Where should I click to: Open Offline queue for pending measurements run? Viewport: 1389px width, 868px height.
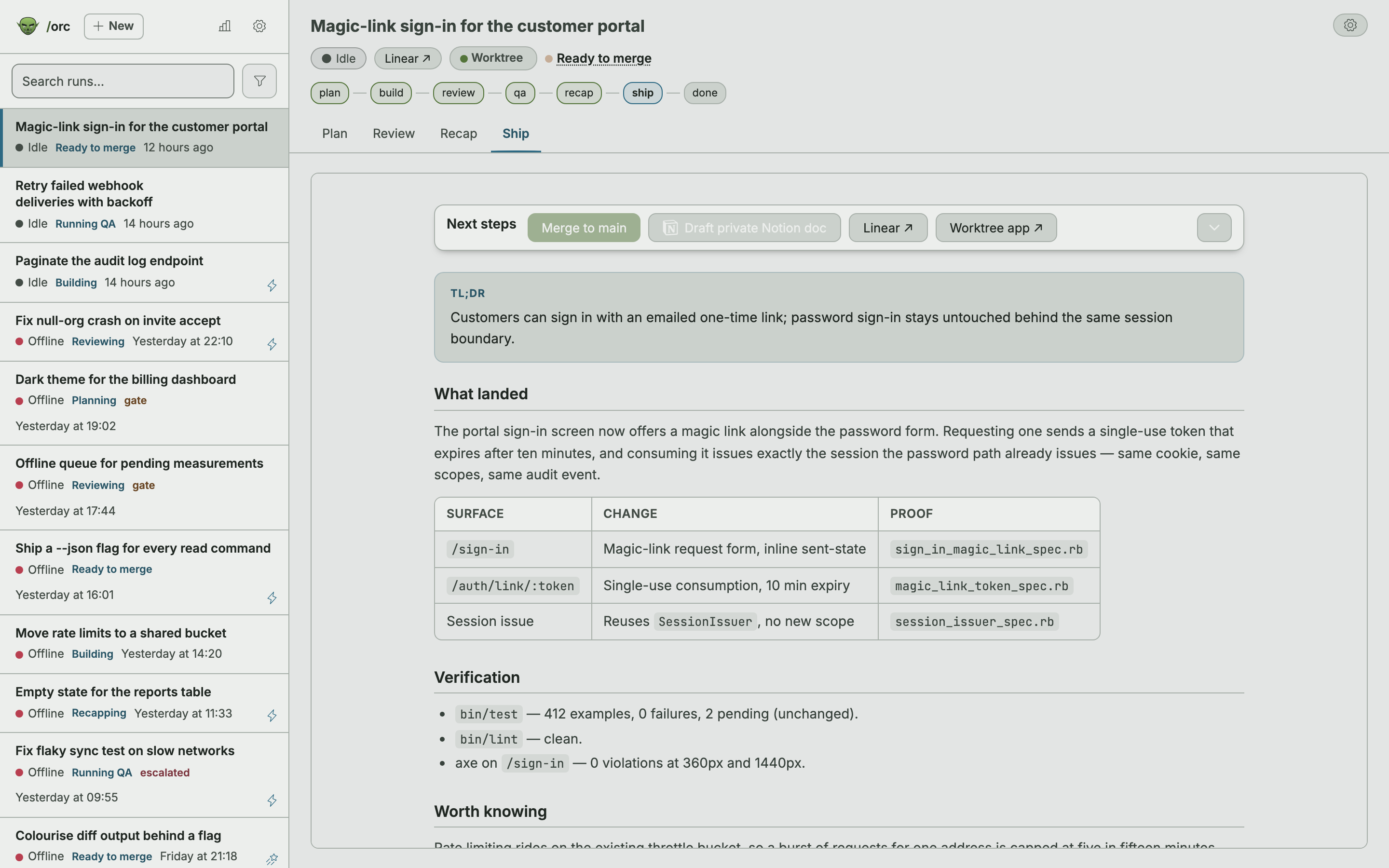(145, 488)
